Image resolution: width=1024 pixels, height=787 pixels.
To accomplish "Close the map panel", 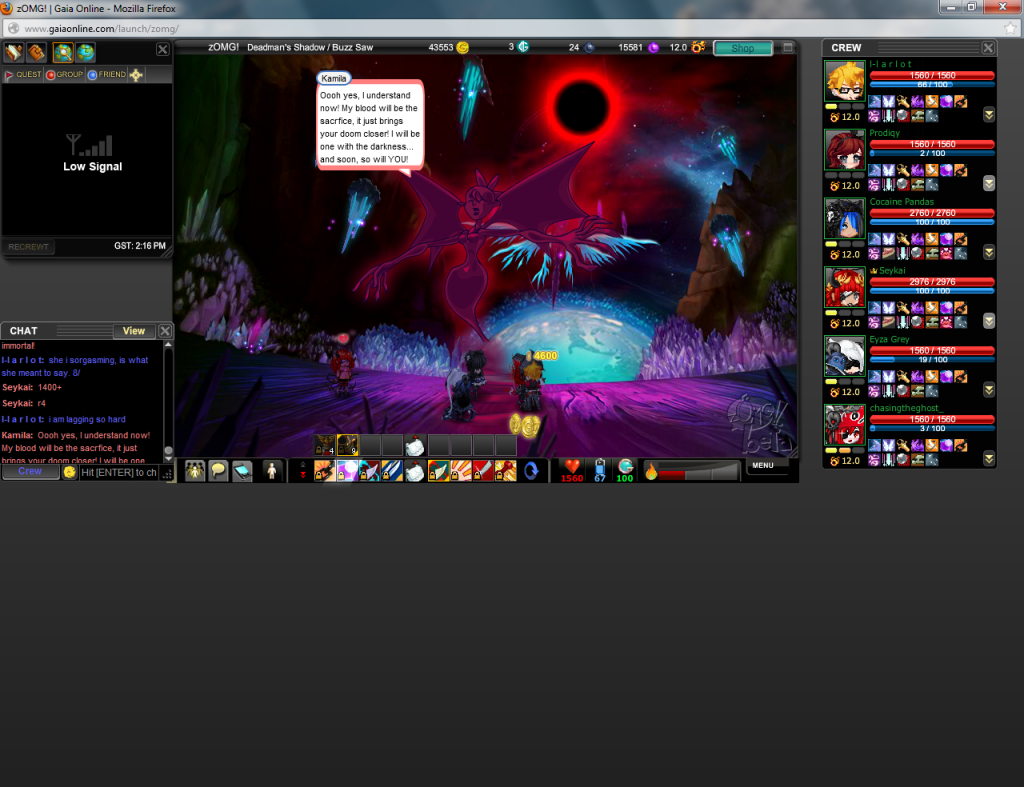I will (x=163, y=50).
